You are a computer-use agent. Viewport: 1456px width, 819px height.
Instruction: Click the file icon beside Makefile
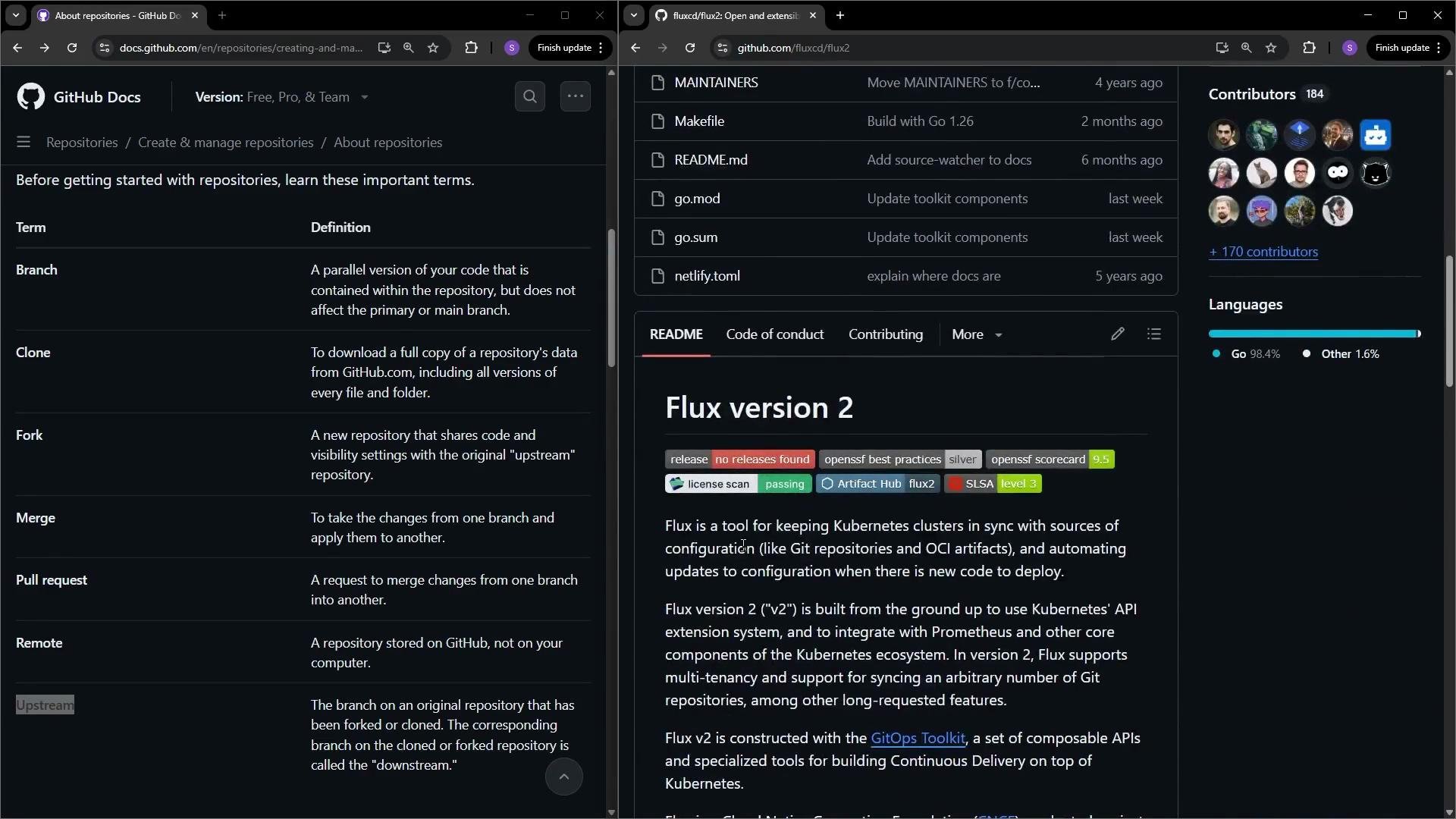pos(658,121)
